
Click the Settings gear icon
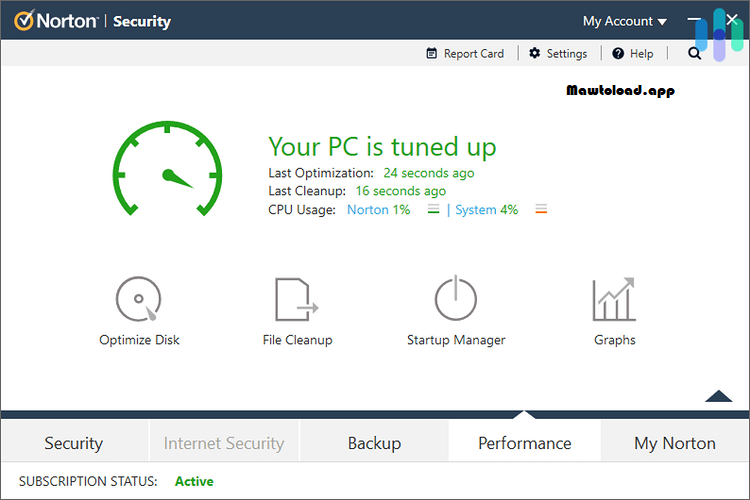tap(534, 53)
